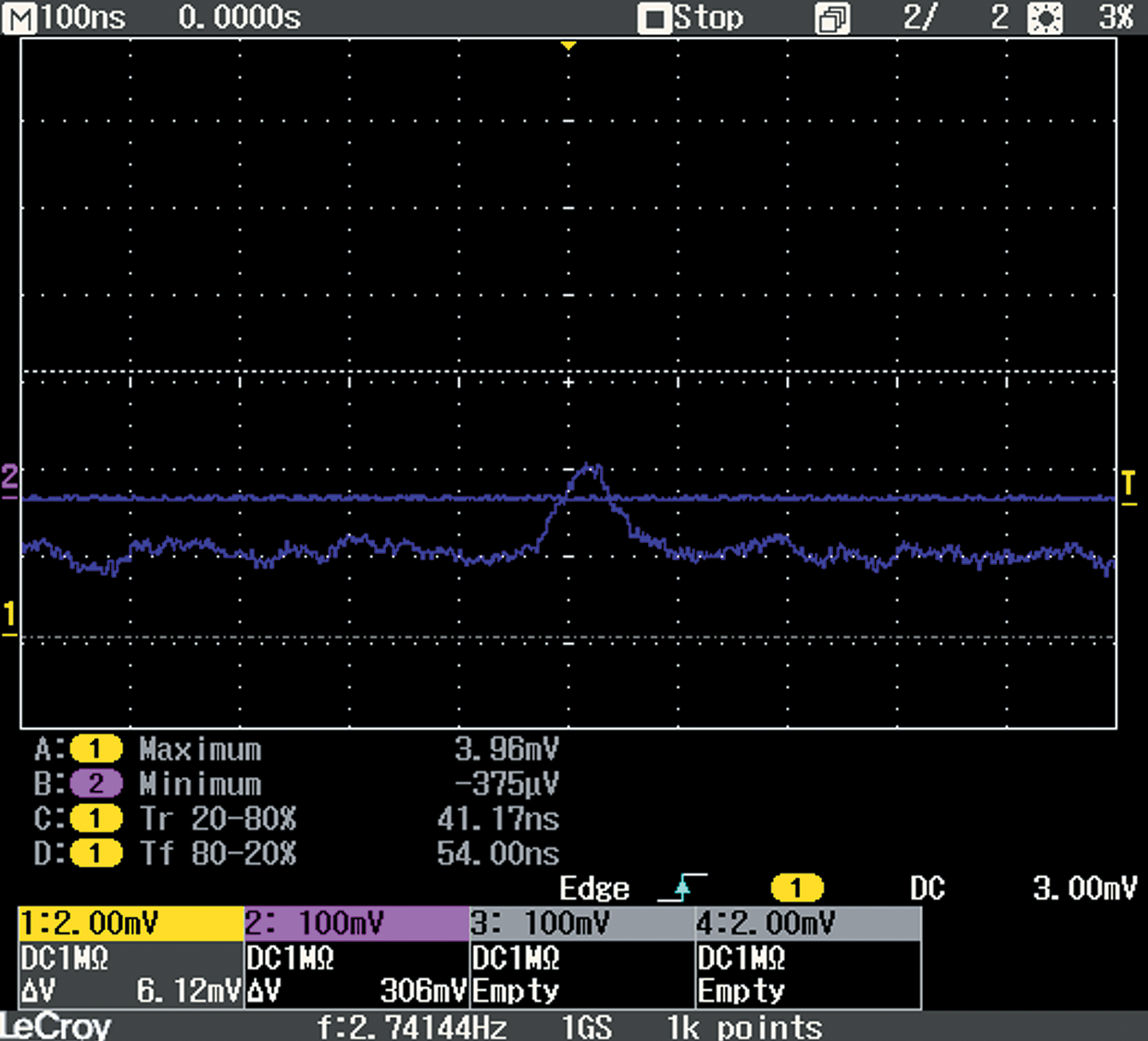Click the channel 1 ground level marker

[x=9, y=618]
